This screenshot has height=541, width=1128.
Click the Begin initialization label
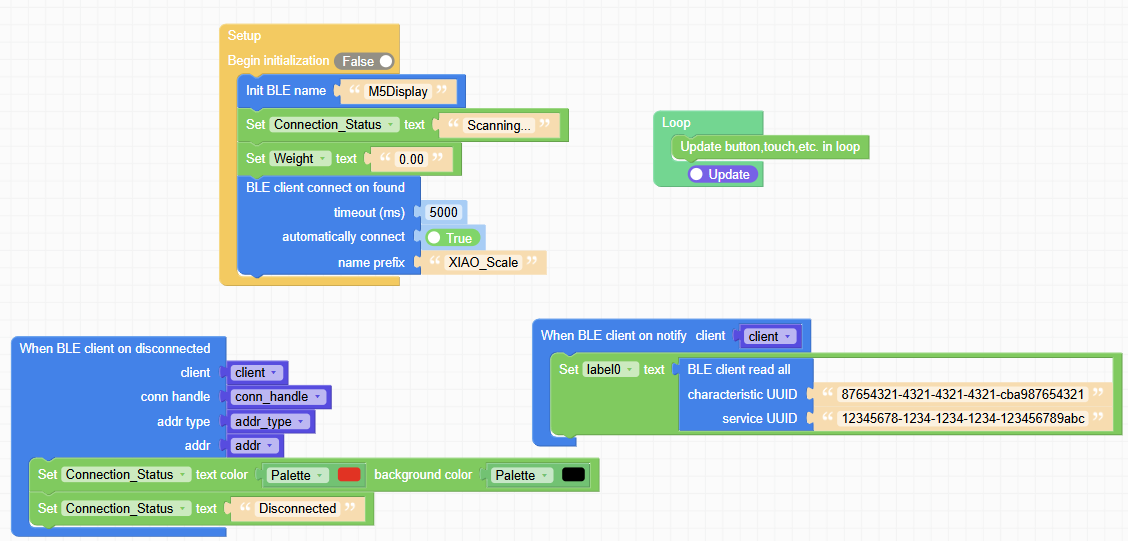coord(278,61)
